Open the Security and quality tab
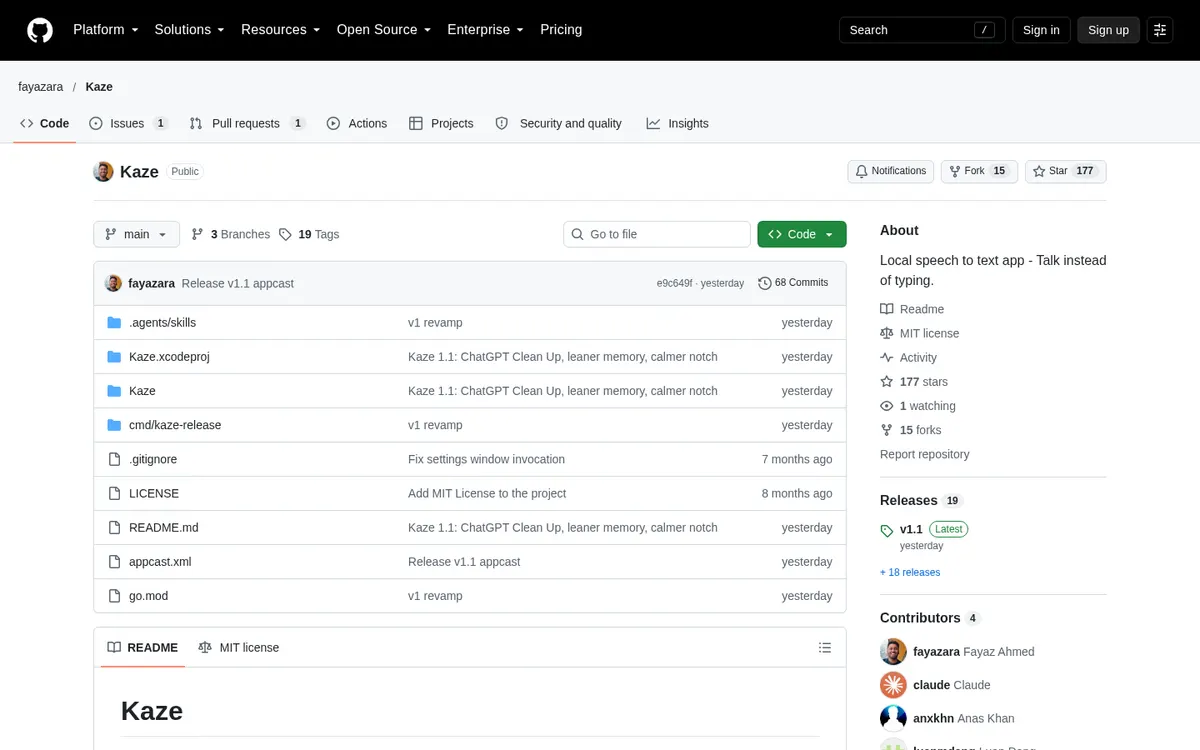Screen dimensions: 1200x750 (559, 124)
